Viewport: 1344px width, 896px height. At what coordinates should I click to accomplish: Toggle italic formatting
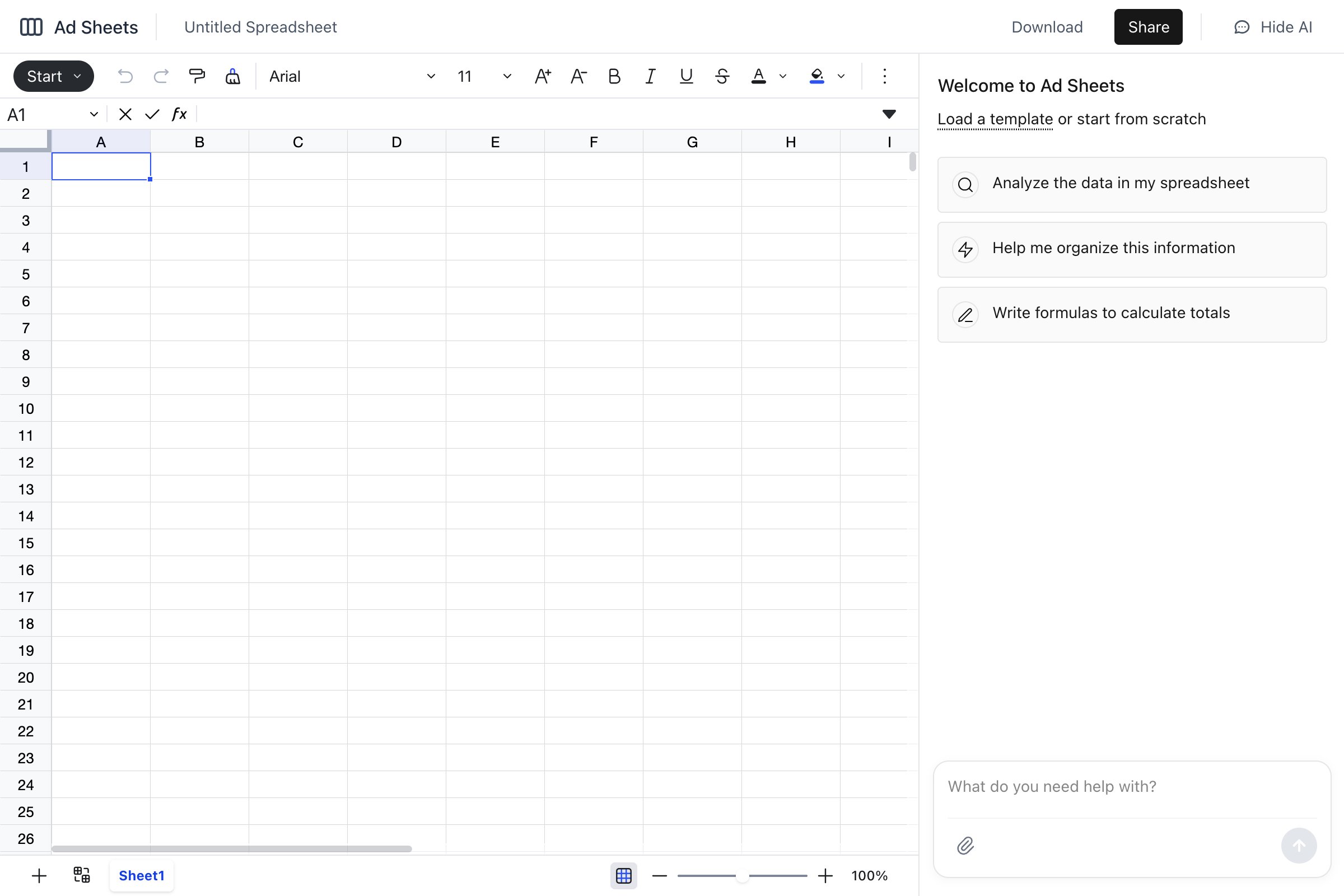(650, 76)
